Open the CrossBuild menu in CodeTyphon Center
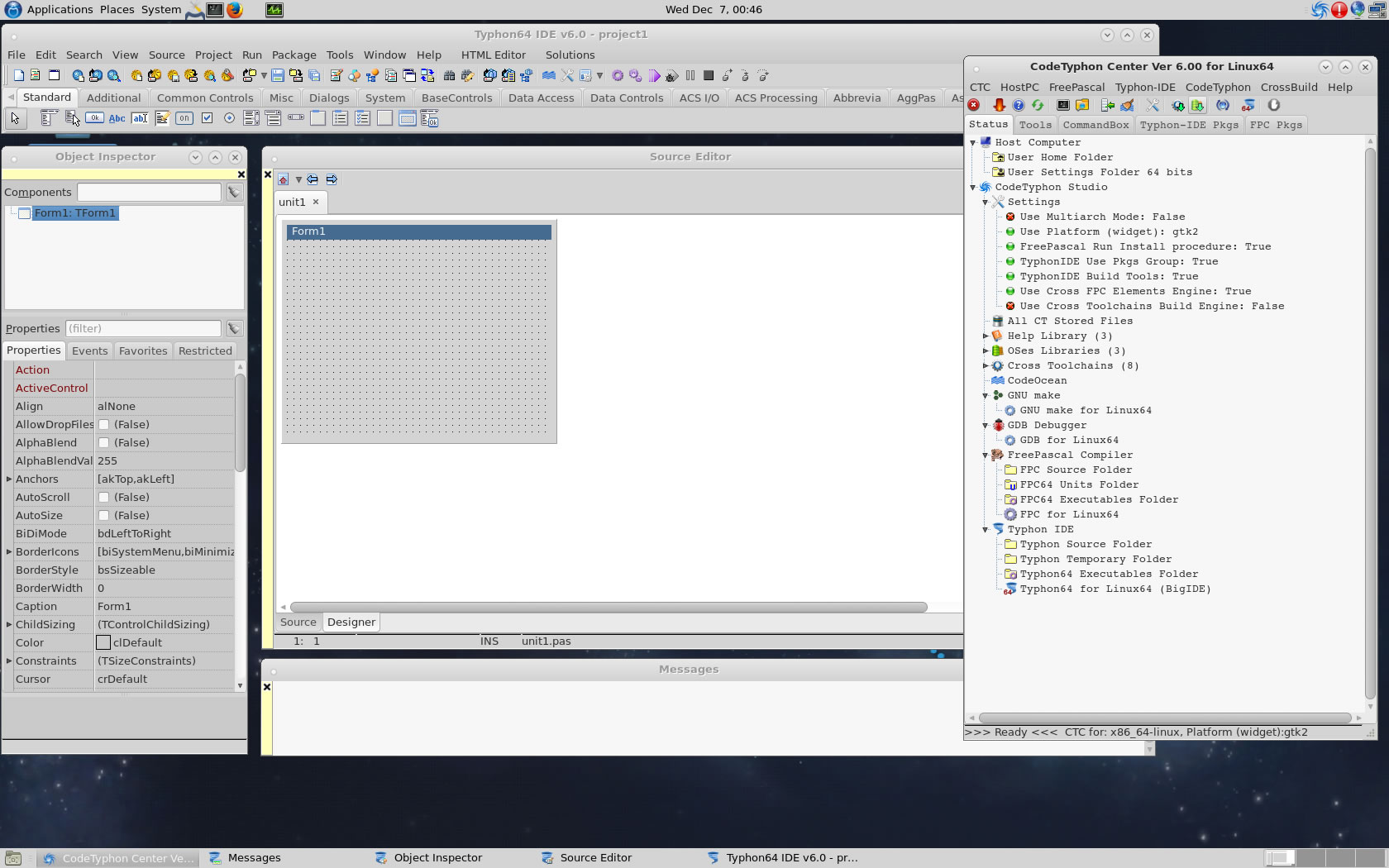1389x868 pixels. pyautogui.click(x=1289, y=87)
